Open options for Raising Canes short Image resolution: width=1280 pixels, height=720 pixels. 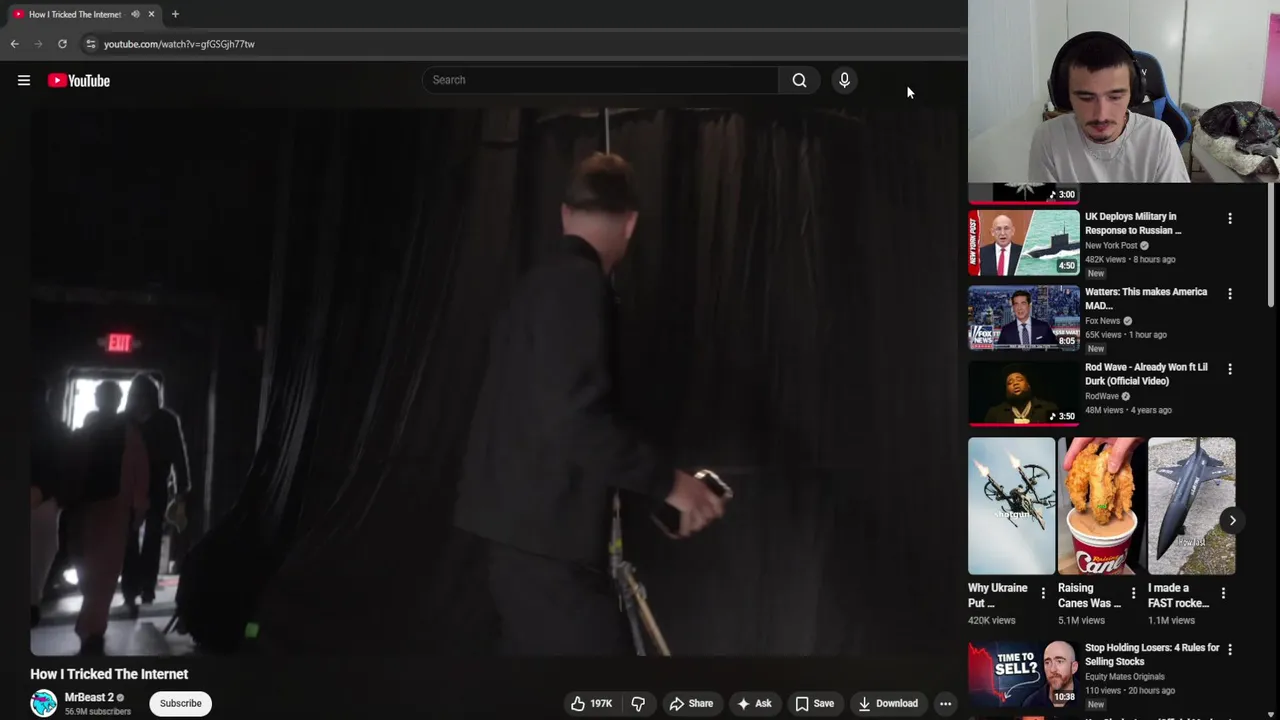coord(1133,593)
